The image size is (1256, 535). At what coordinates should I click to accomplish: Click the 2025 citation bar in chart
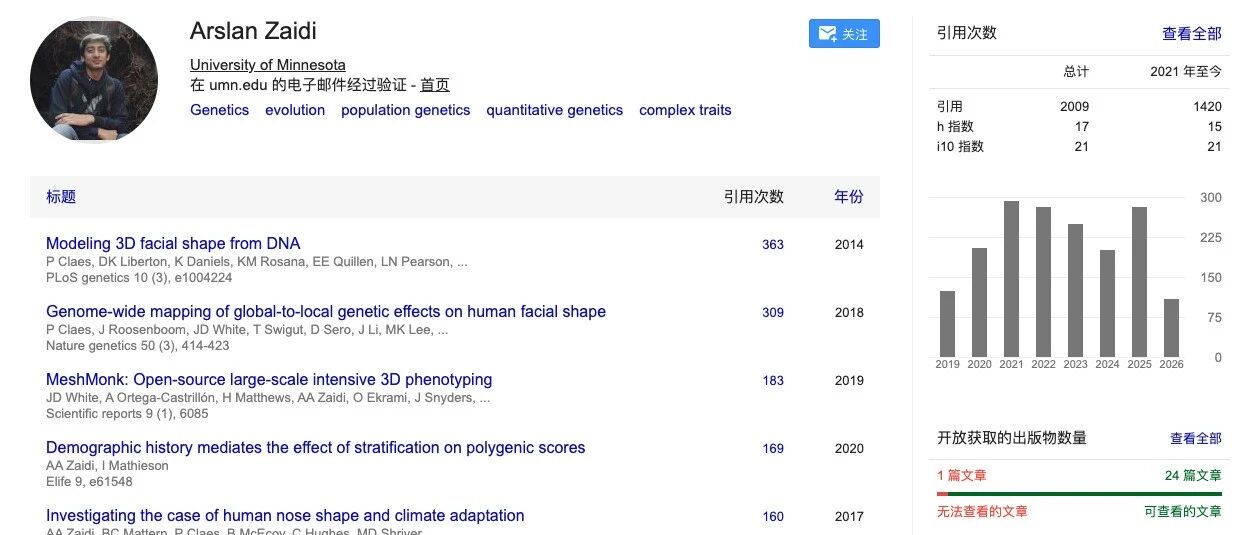point(1139,282)
